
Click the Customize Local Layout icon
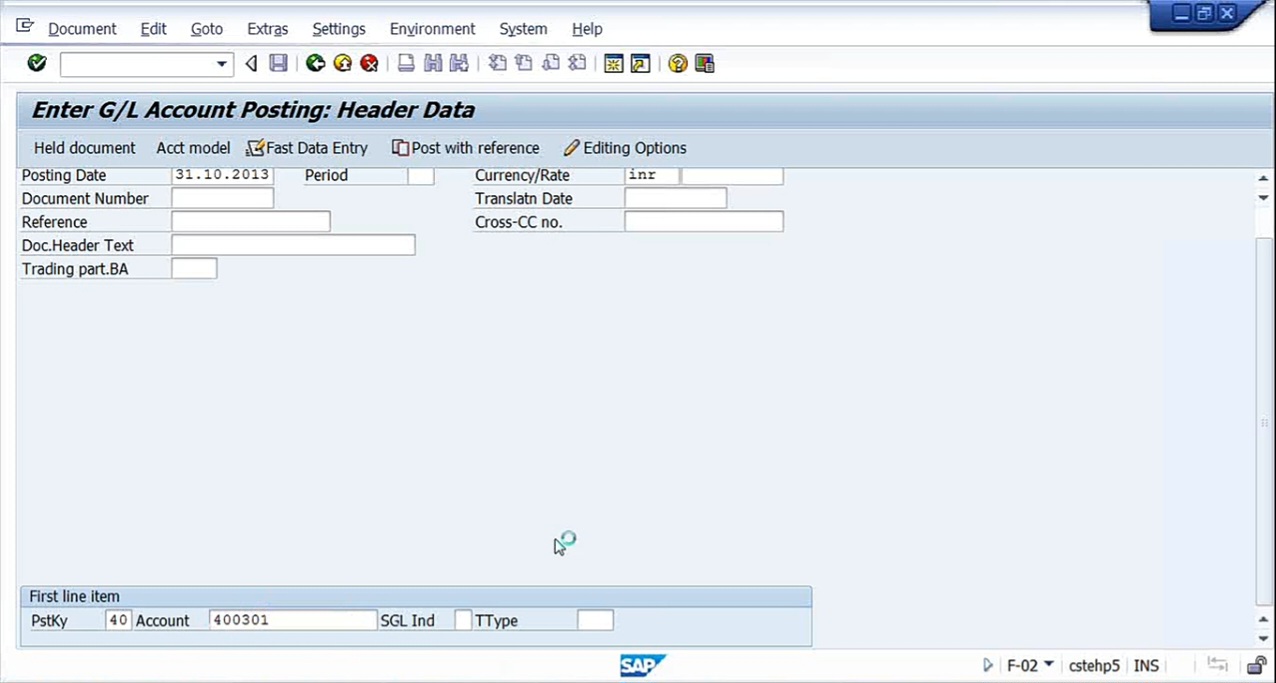704,64
